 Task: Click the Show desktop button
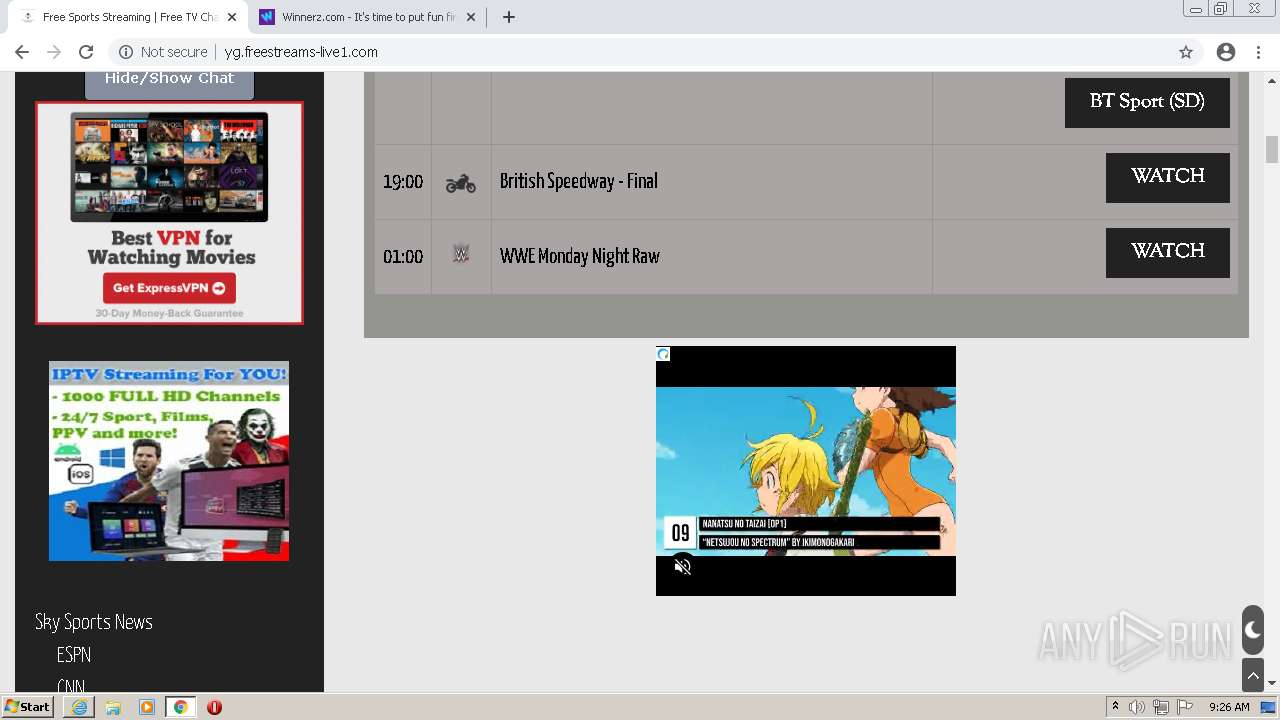coord(1270,707)
